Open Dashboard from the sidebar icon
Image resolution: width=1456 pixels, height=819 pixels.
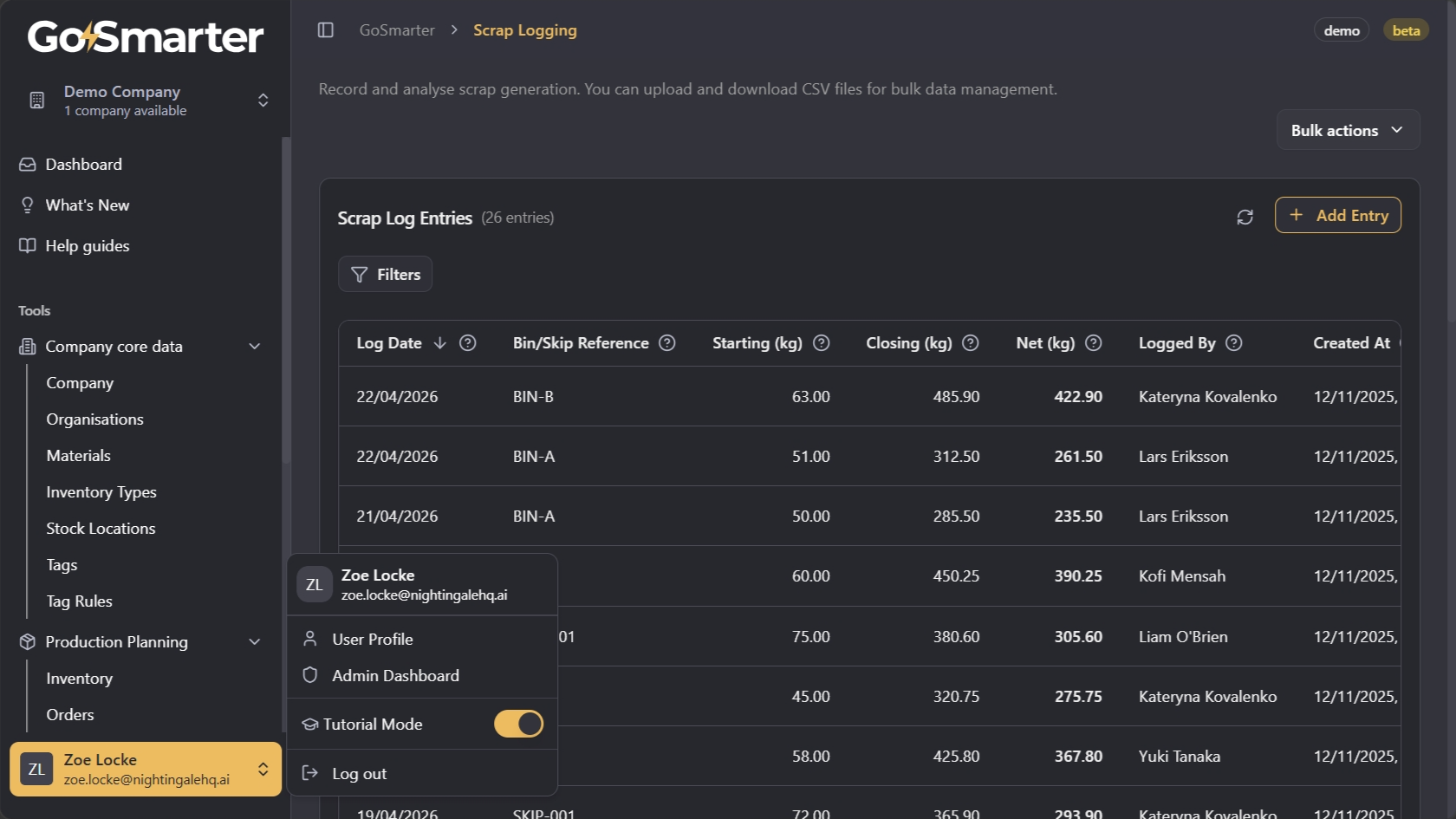click(x=27, y=164)
